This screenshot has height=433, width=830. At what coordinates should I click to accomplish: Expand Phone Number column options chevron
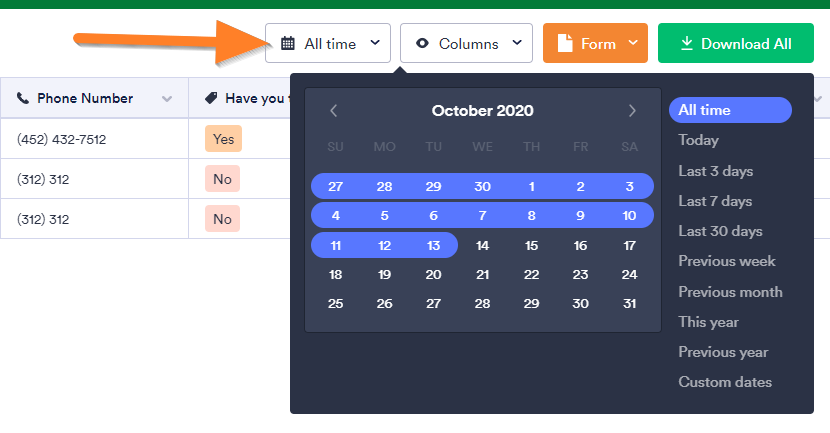(167, 99)
